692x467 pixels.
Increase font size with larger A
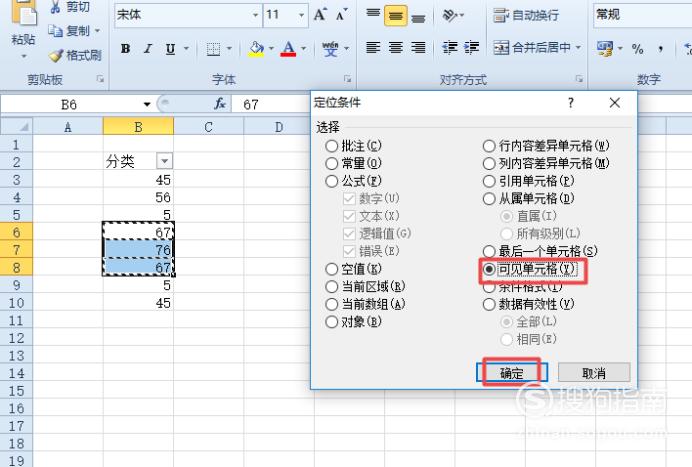[320, 15]
